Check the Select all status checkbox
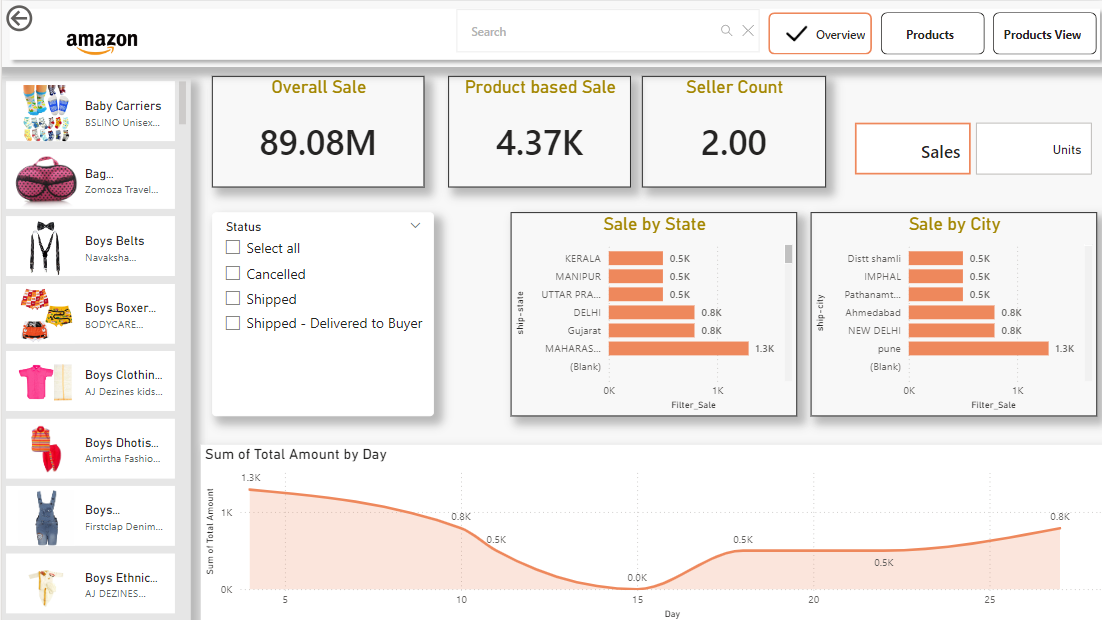This screenshot has width=1102, height=620. tap(233, 250)
